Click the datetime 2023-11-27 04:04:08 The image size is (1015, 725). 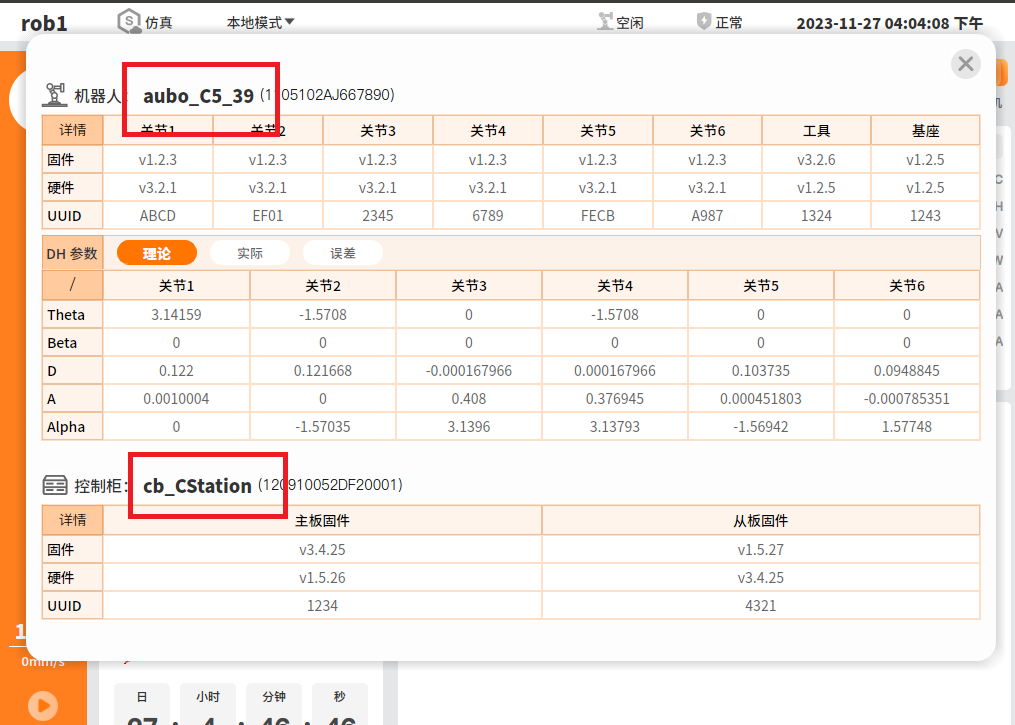[x=889, y=23]
